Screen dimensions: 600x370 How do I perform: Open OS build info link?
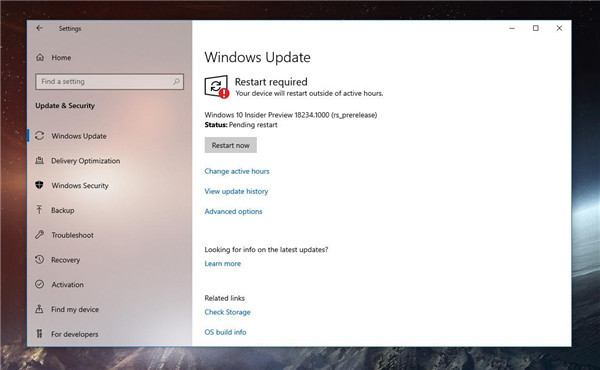click(x=225, y=332)
